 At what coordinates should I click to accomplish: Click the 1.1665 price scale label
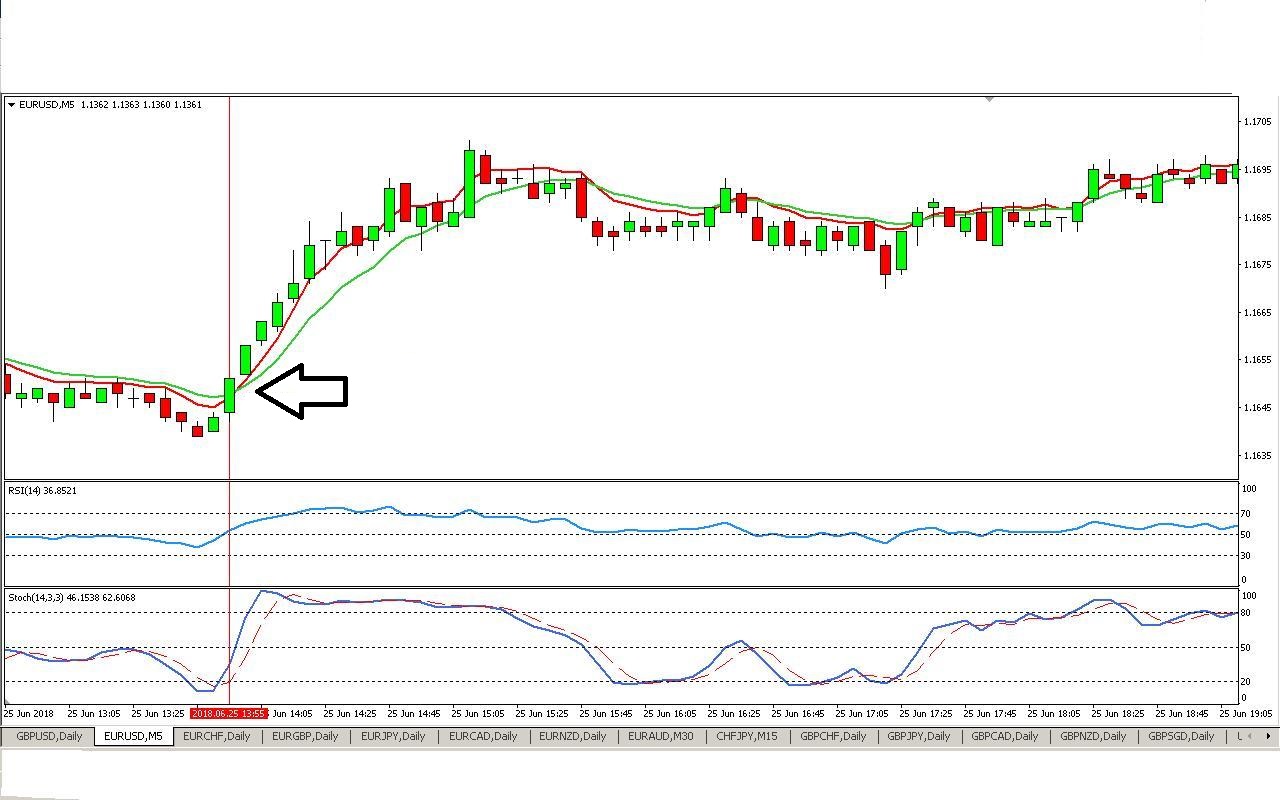click(1256, 312)
